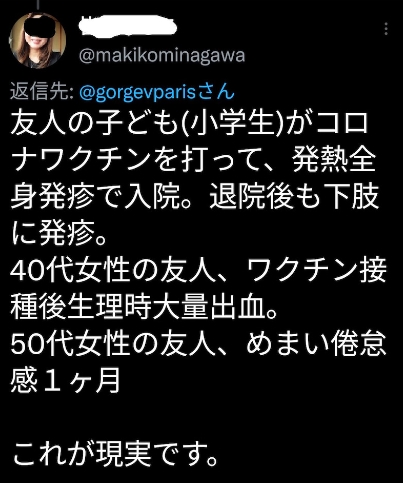This screenshot has width=403, height=483.
Task: Click the さん text after @gorgevparis
Action: click(x=215, y=92)
